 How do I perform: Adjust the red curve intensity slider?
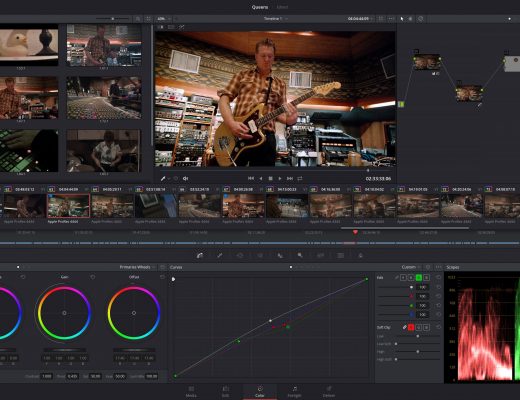(x=394, y=296)
